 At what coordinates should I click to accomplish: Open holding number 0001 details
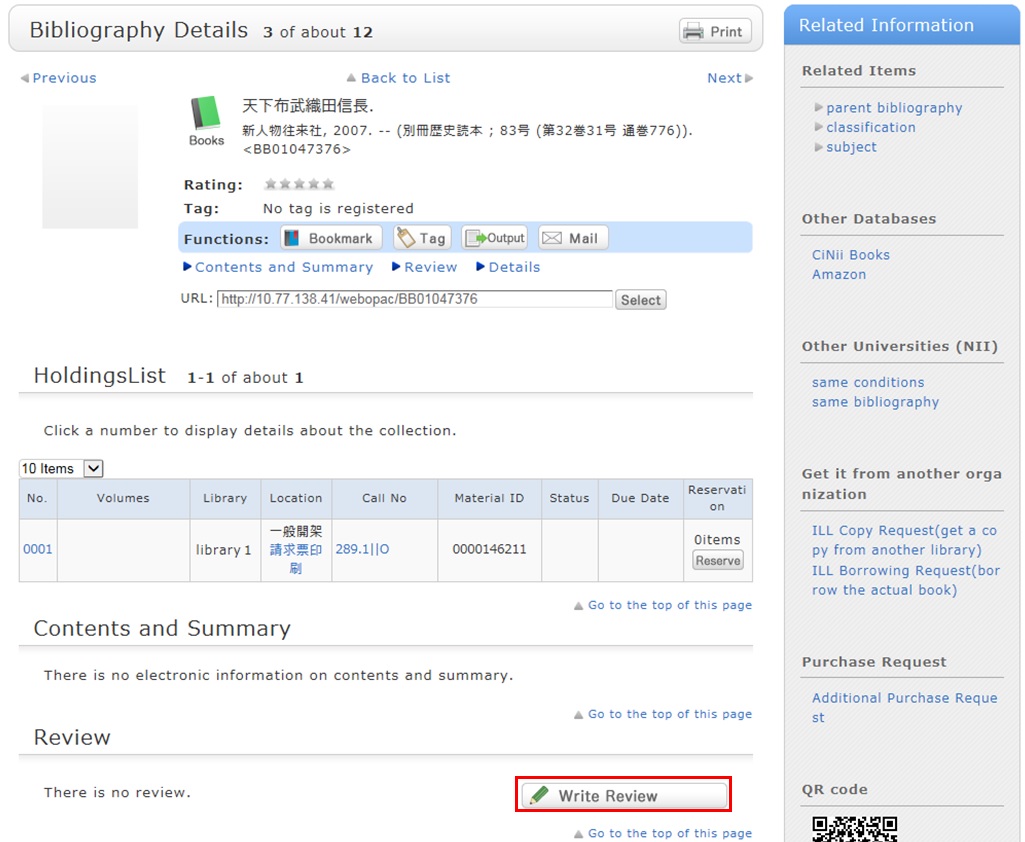[38, 549]
